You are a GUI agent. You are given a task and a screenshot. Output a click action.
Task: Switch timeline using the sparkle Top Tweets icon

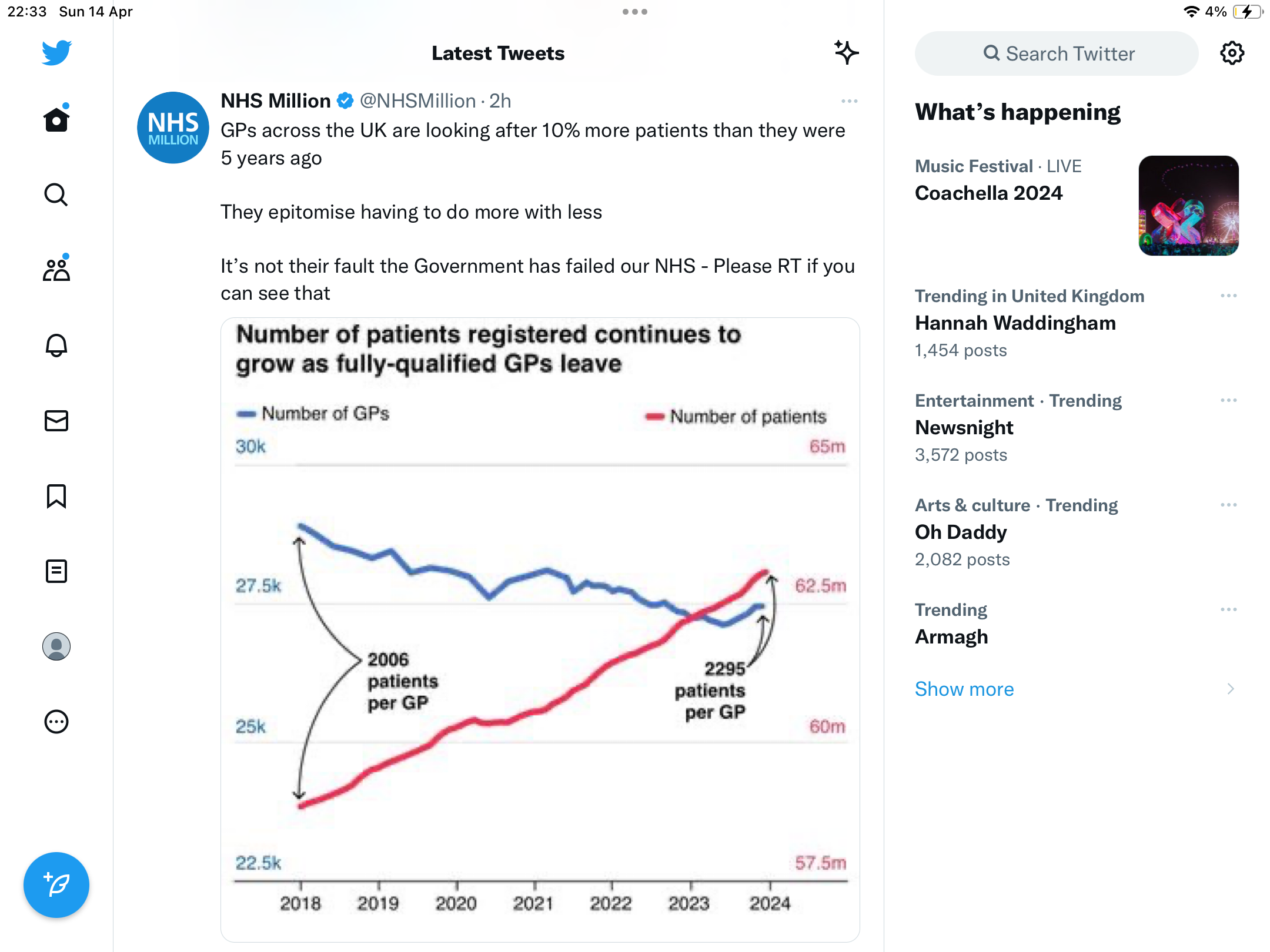[x=847, y=53]
